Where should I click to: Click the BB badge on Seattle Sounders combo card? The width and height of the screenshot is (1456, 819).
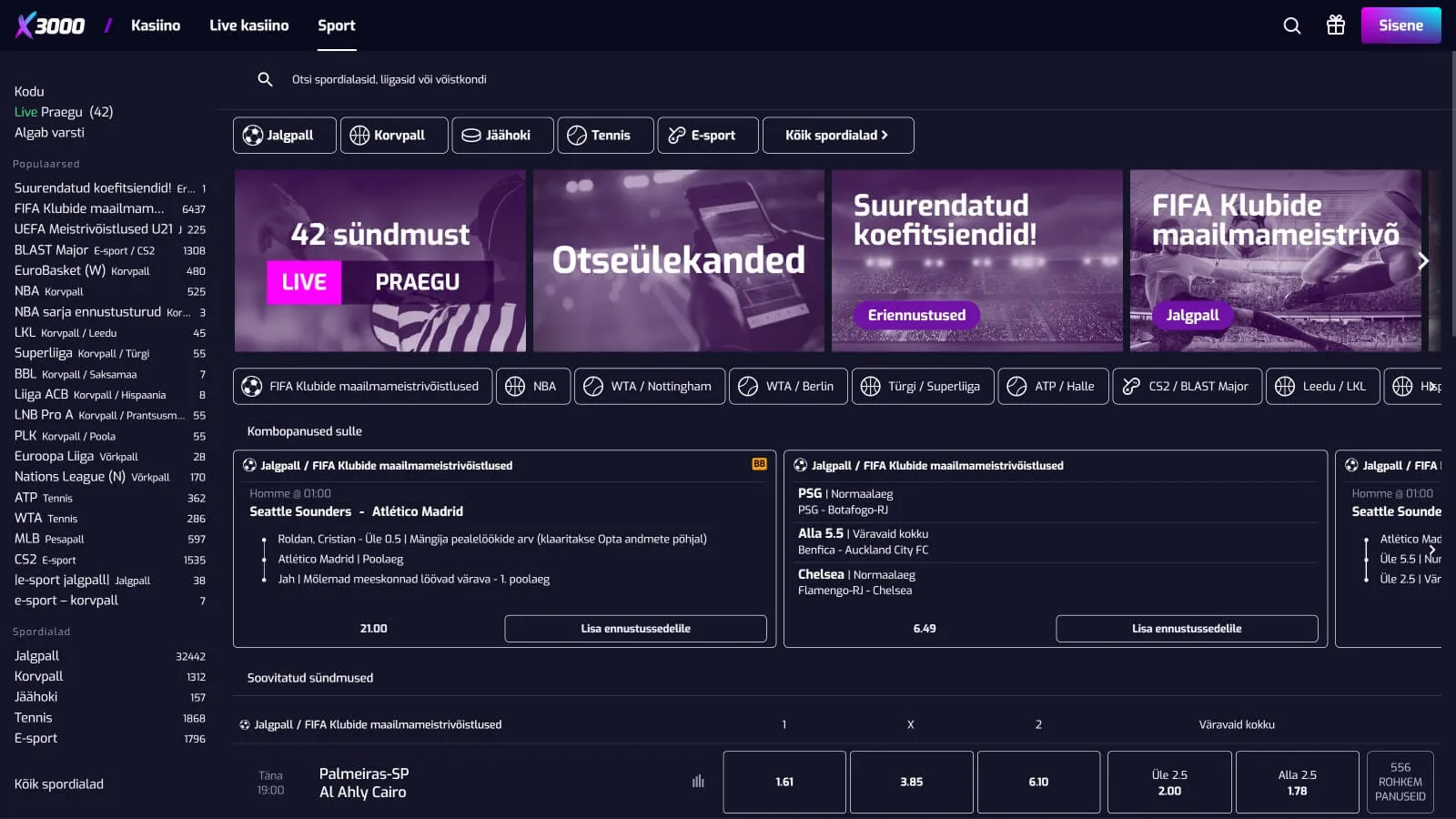pos(759,464)
